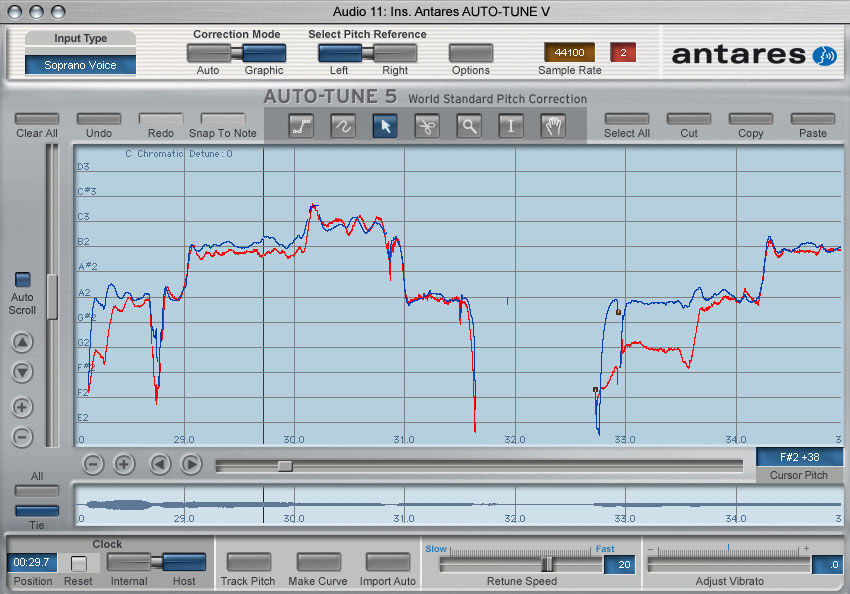This screenshot has width=850, height=594.
Task: Click the red display showing 2
Action: [623, 53]
